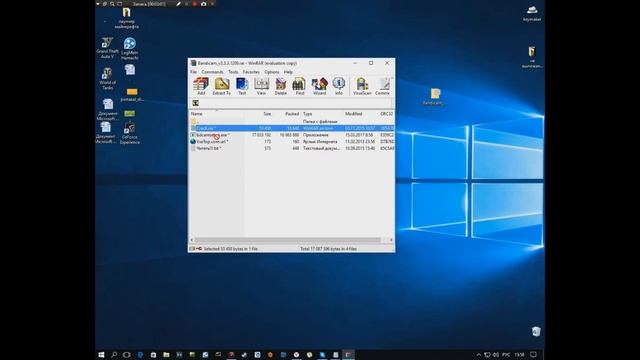Open the File menu in WinRAR
The image size is (640, 360).
pyautogui.click(x=193, y=72)
